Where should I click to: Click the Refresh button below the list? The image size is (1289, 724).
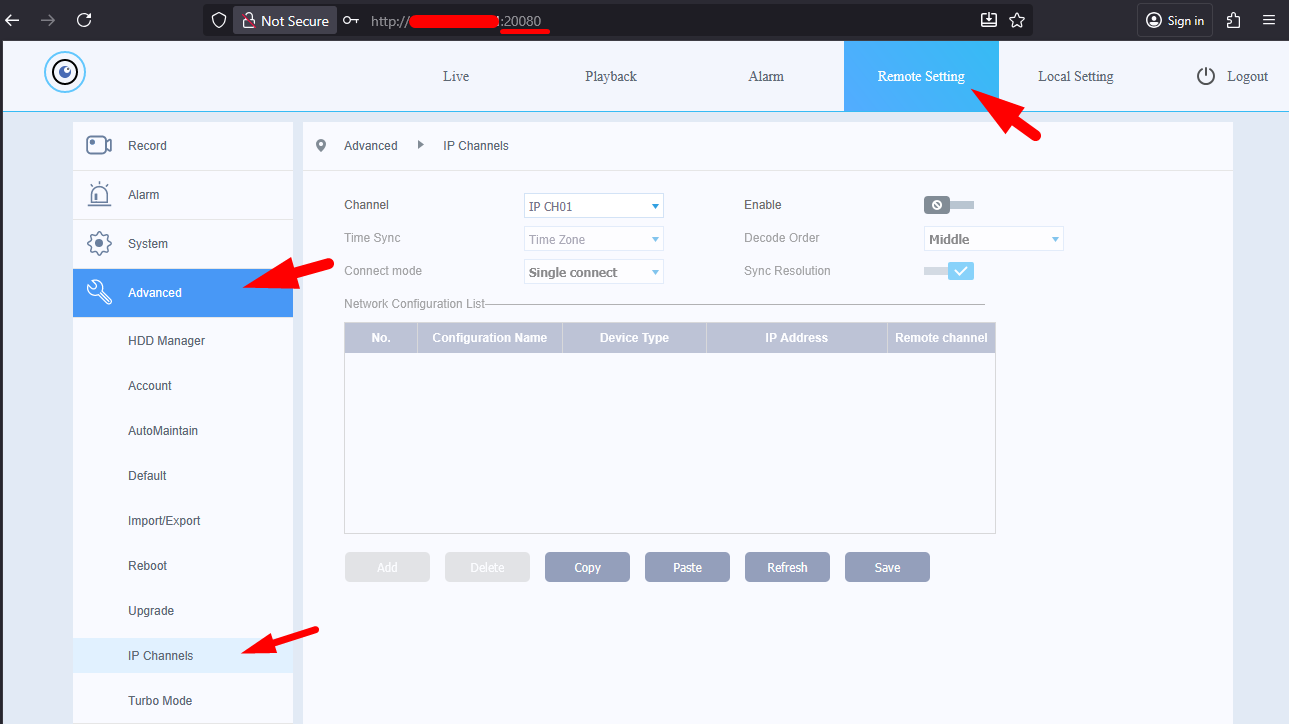coord(787,567)
